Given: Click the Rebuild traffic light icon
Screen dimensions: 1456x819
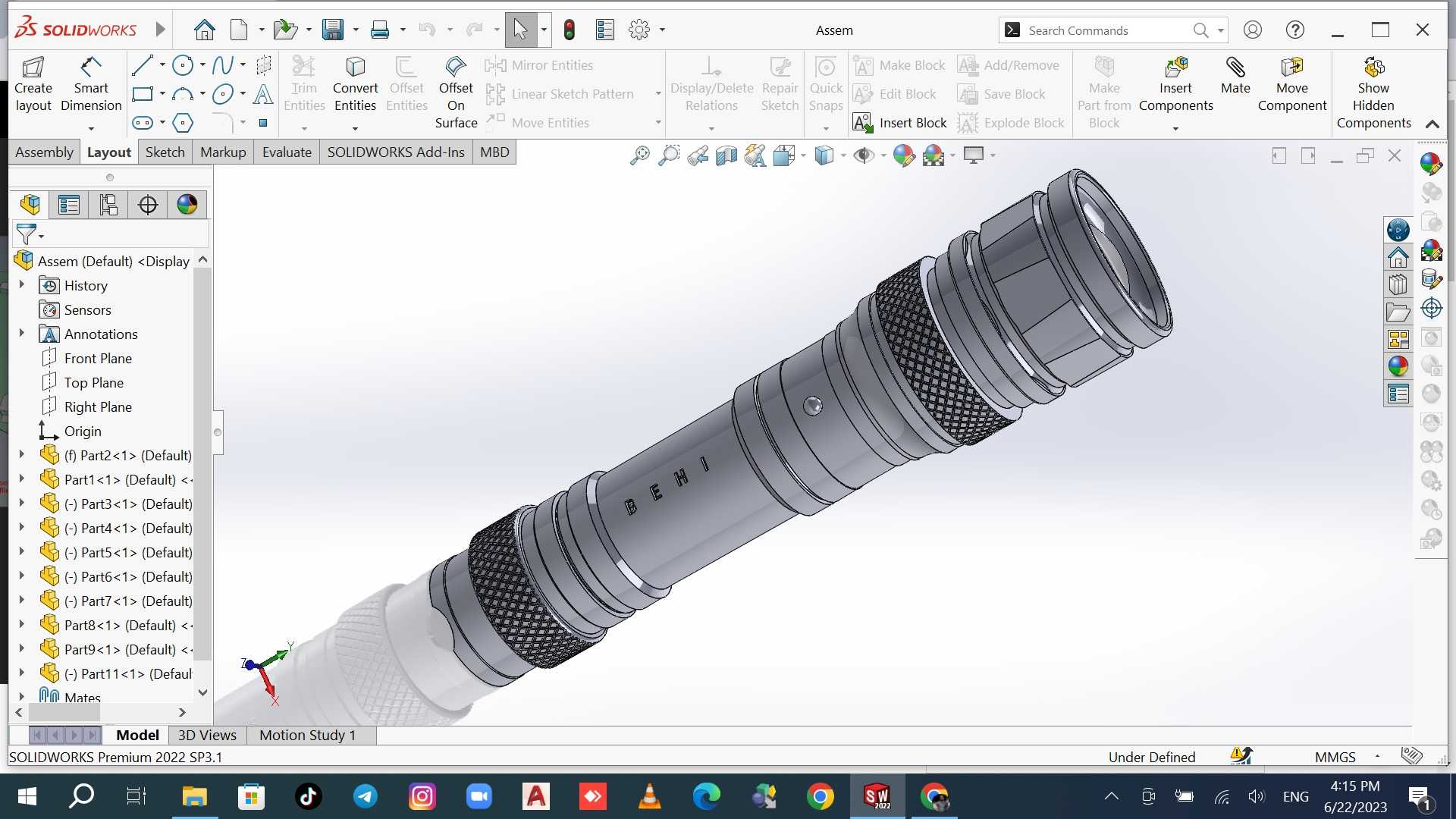Looking at the screenshot, I should [x=570, y=30].
